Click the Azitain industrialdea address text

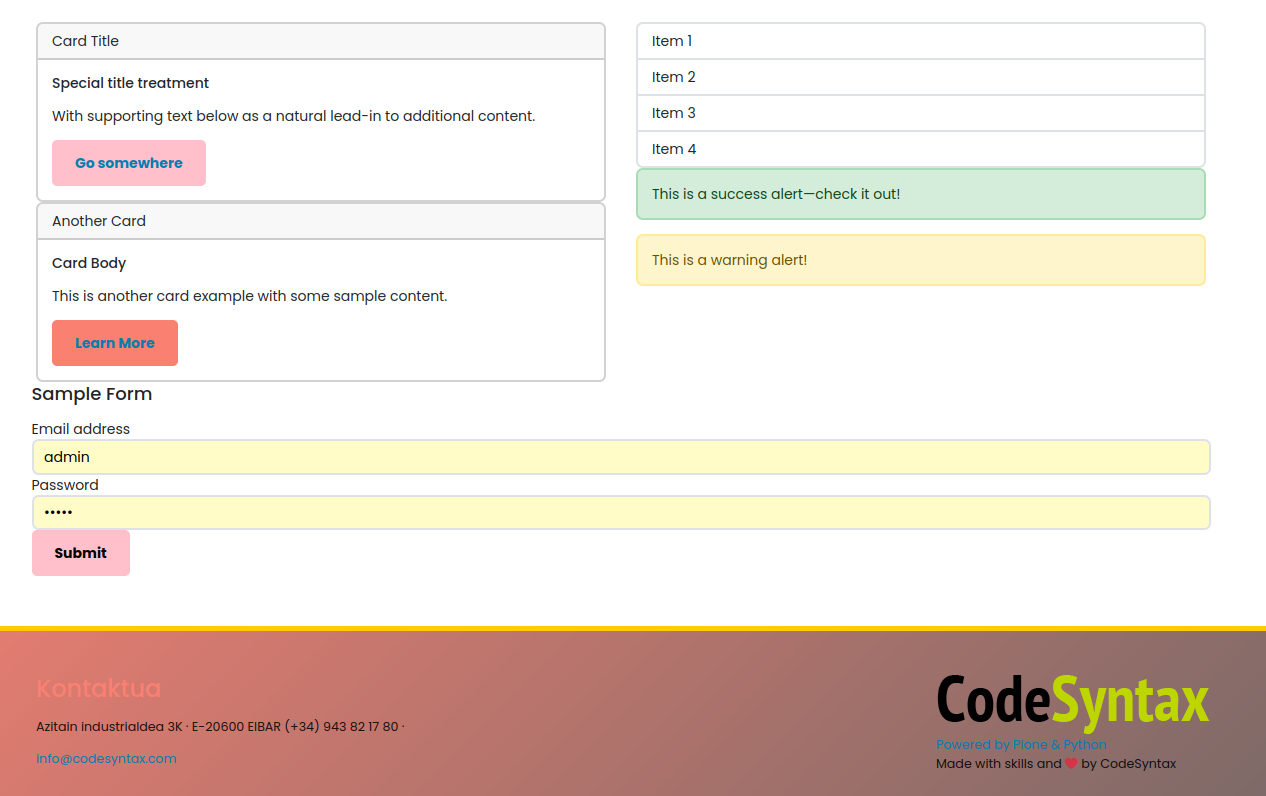(x=221, y=726)
